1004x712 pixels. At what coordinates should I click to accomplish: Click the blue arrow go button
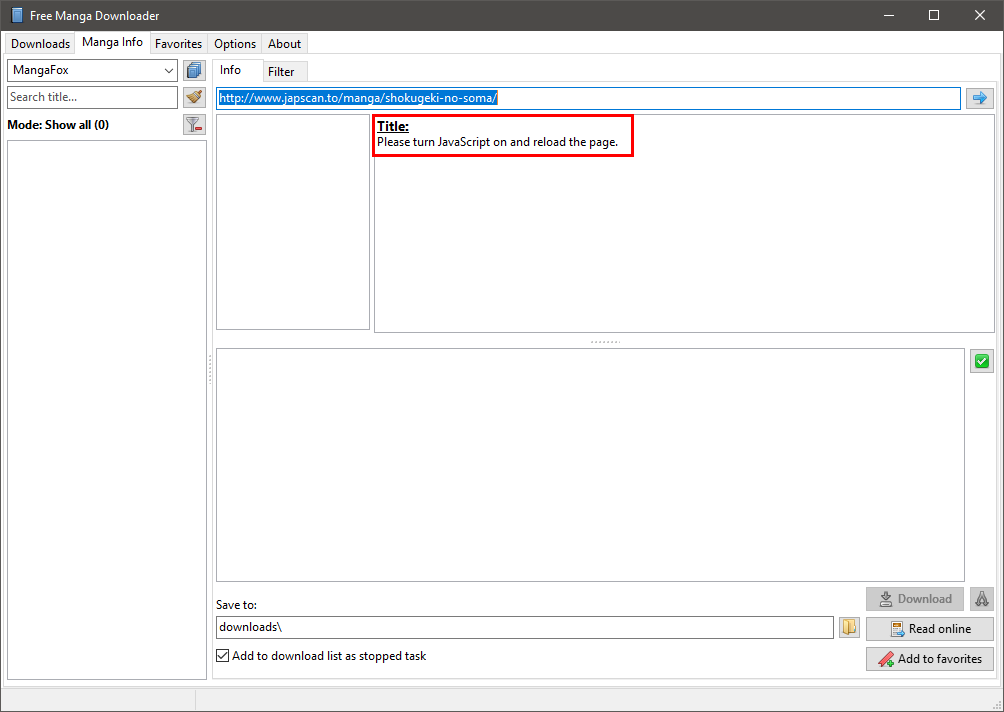point(980,98)
